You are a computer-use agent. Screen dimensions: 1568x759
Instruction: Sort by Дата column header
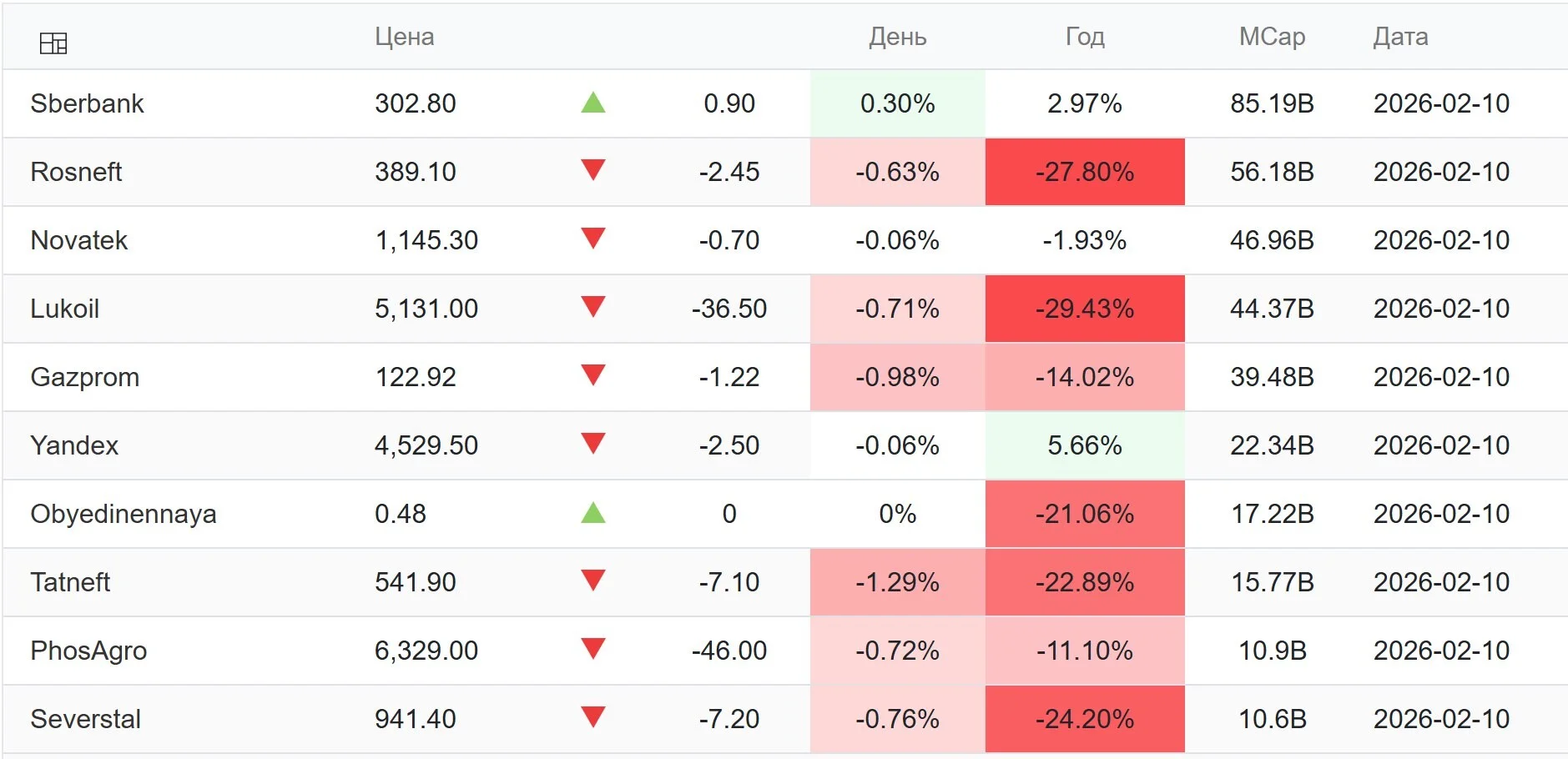coord(1401,37)
